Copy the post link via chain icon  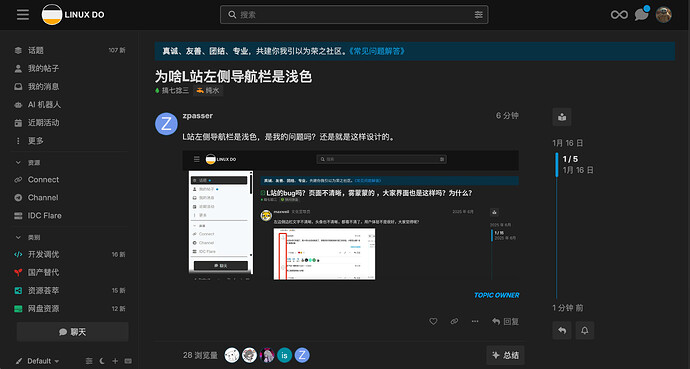(x=454, y=322)
